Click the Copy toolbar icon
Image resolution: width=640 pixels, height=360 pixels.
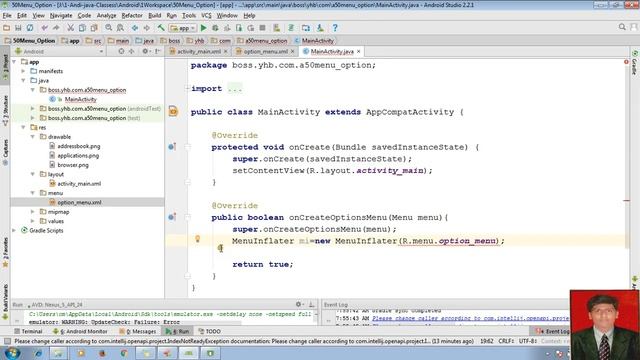click(82, 28)
